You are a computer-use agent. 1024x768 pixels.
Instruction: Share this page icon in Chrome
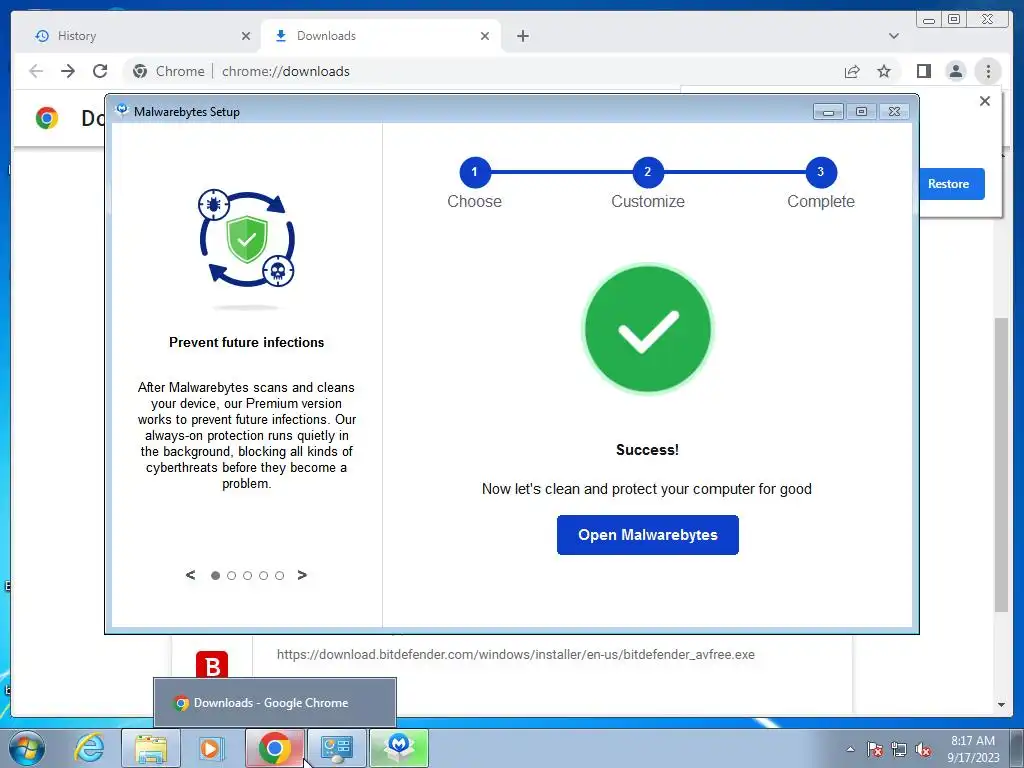pos(852,71)
